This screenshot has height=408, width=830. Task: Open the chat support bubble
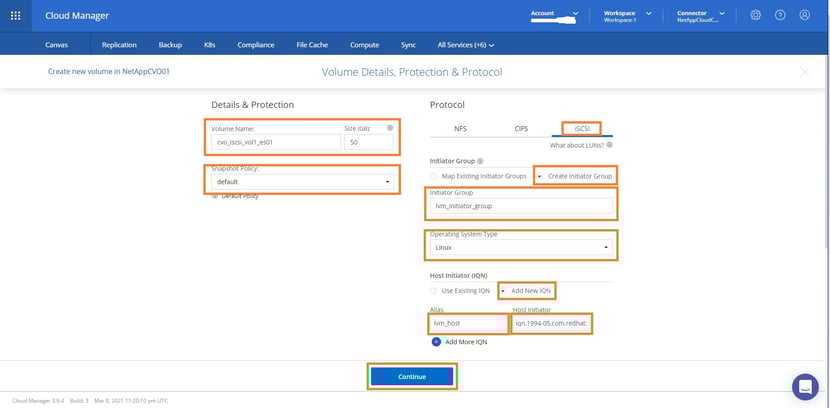coord(805,386)
